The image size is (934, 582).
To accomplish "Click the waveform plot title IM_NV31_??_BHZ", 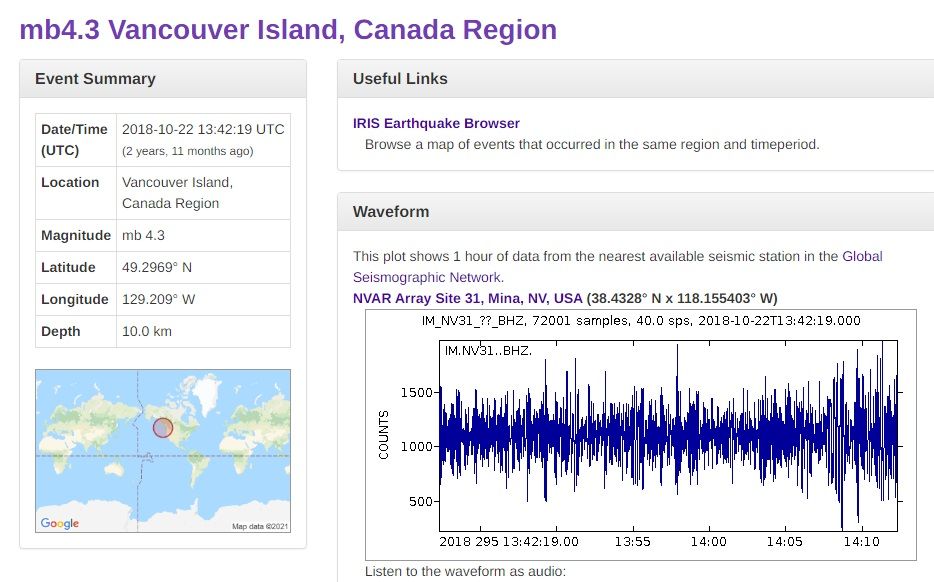I will [x=641, y=321].
